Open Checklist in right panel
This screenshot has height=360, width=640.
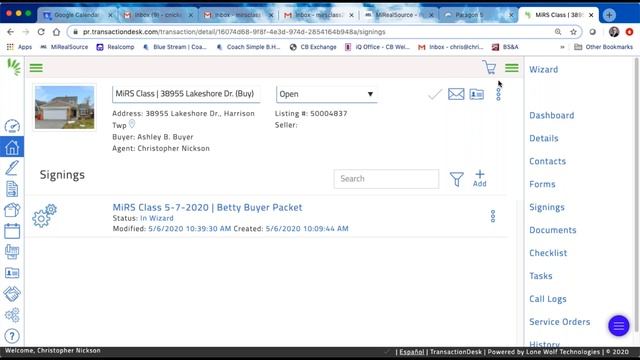[548, 253]
